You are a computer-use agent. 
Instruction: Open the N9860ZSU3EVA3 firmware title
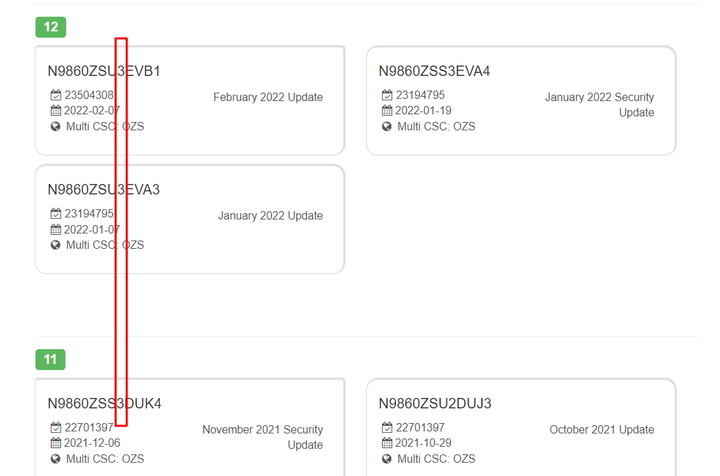tap(104, 189)
